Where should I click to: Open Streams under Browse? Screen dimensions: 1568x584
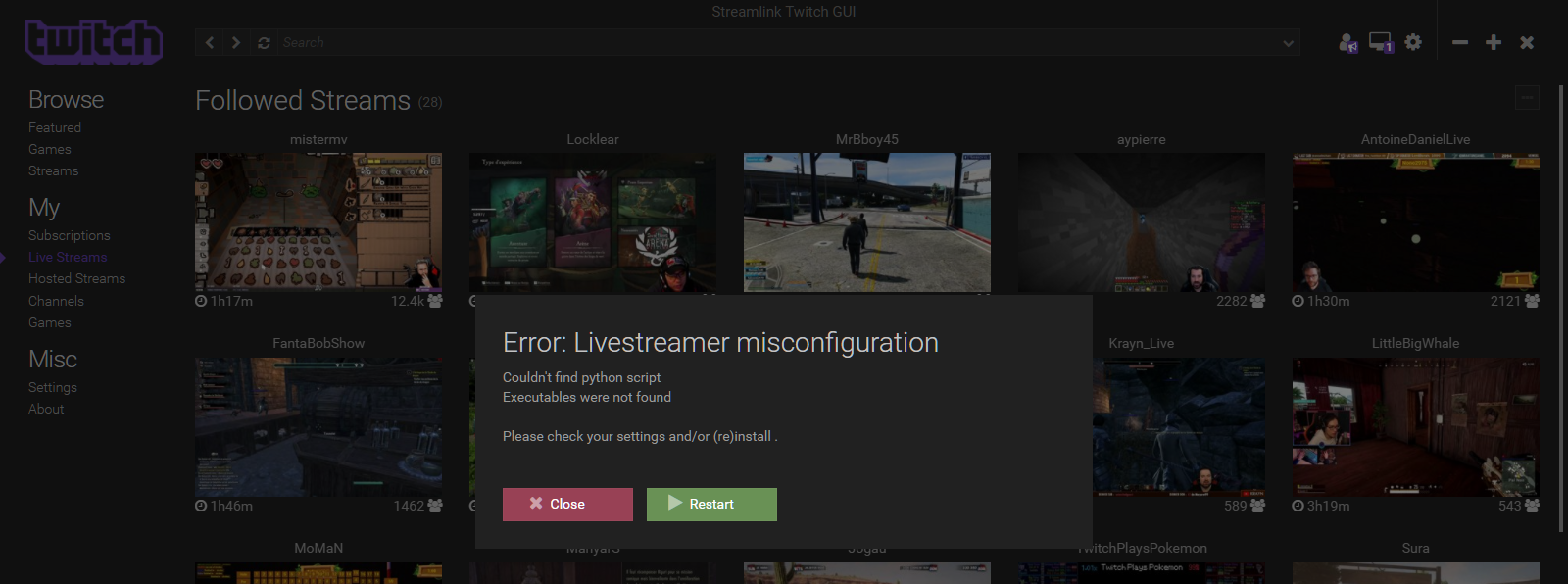[x=53, y=170]
